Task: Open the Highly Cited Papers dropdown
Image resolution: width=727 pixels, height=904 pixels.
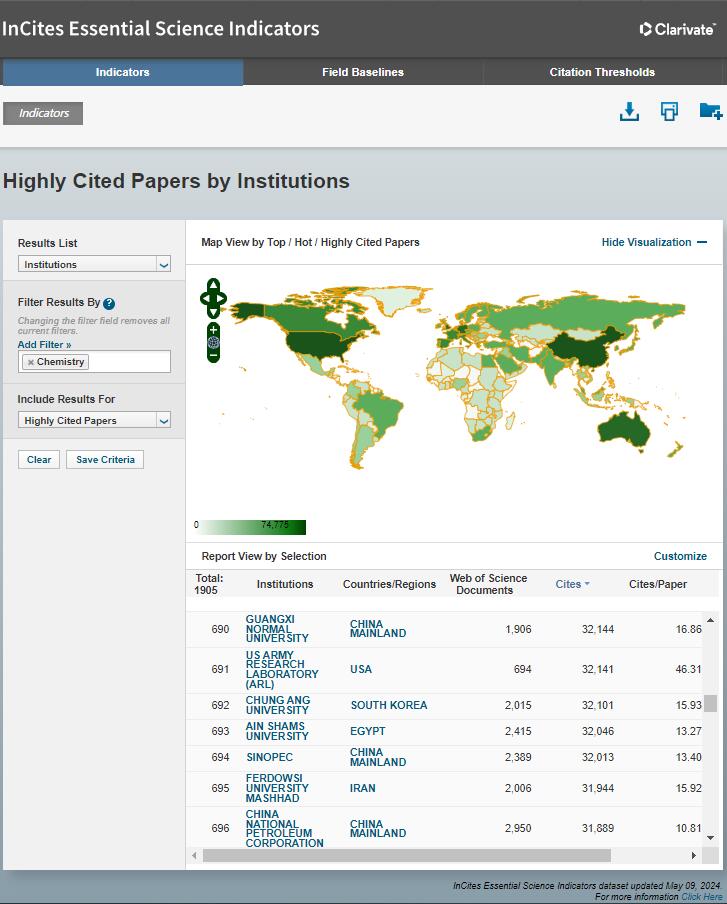Action: coord(94,420)
